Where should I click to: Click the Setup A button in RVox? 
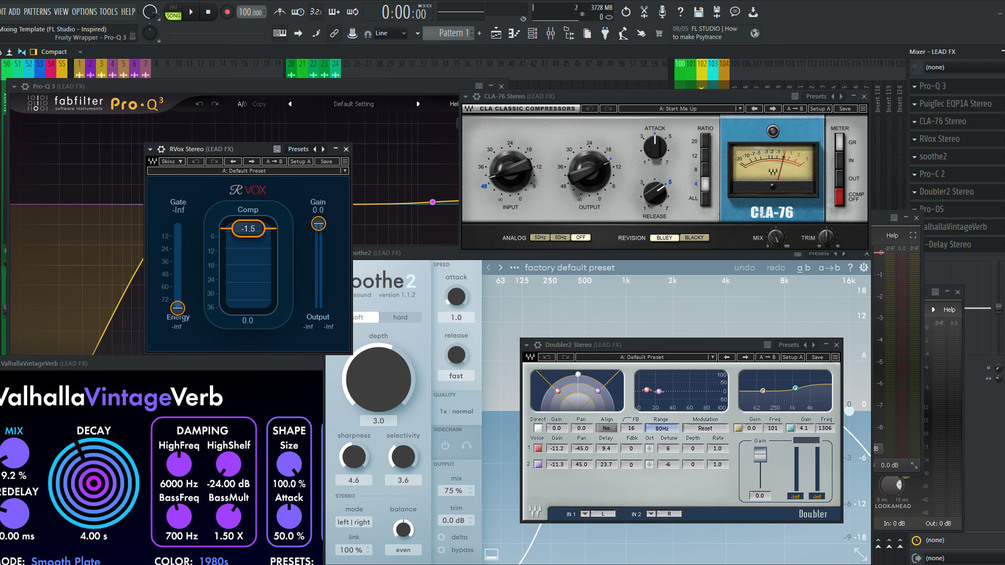(299, 161)
